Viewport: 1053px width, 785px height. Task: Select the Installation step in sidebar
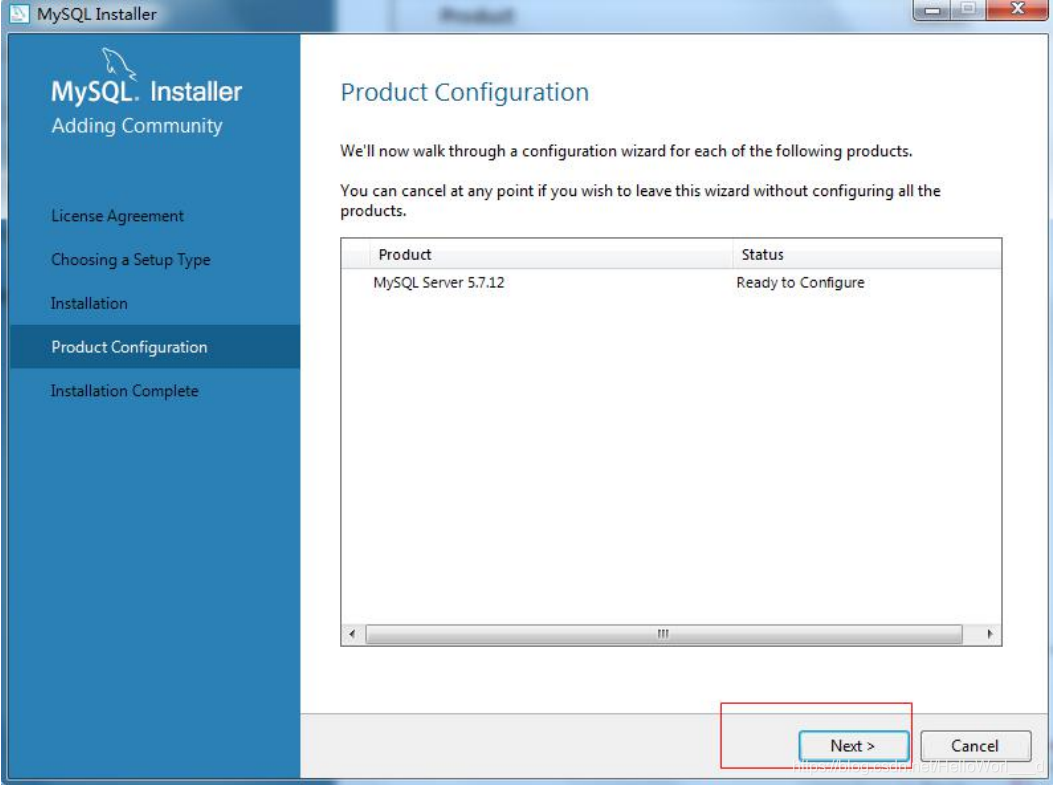click(x=89, y=304)
